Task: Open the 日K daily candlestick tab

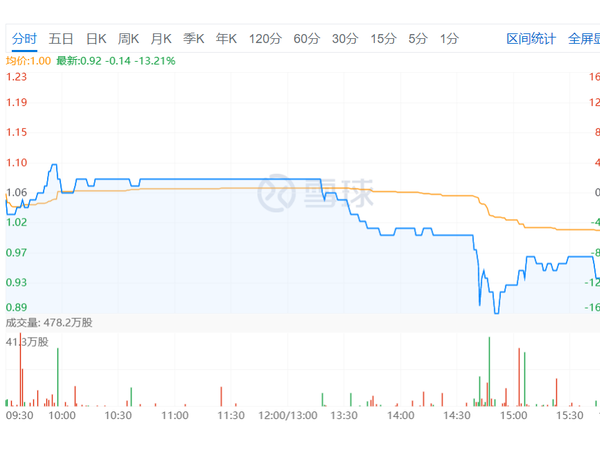Action: click(95, 39)
